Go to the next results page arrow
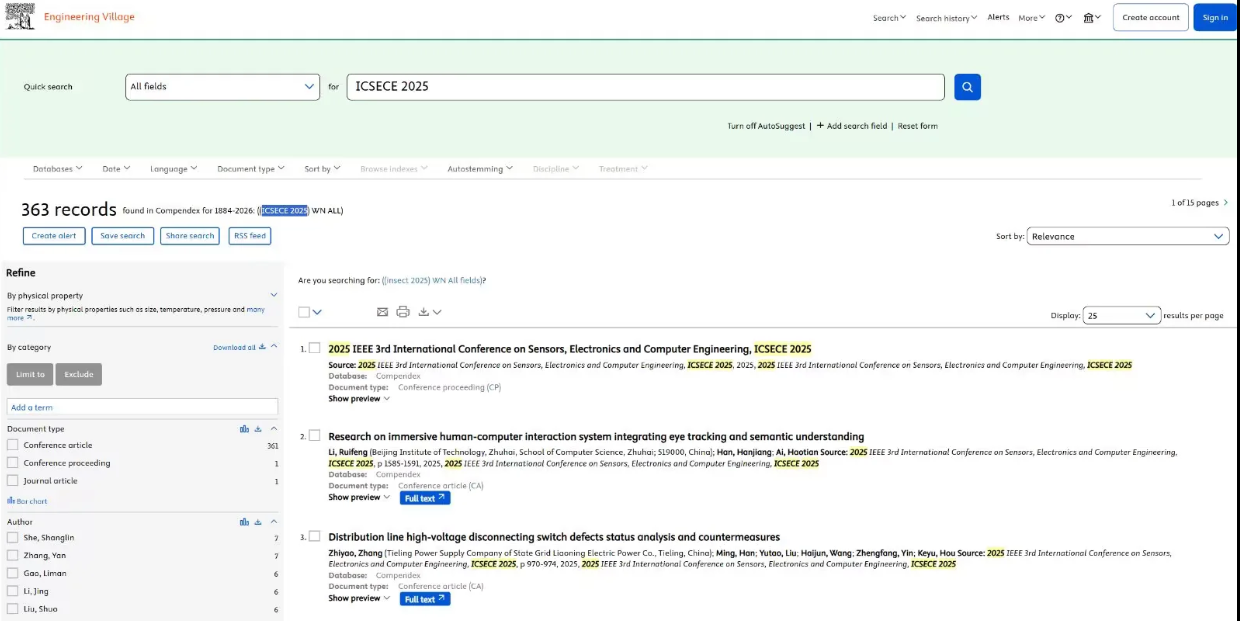1240x621 pixels. (1226, 203)
